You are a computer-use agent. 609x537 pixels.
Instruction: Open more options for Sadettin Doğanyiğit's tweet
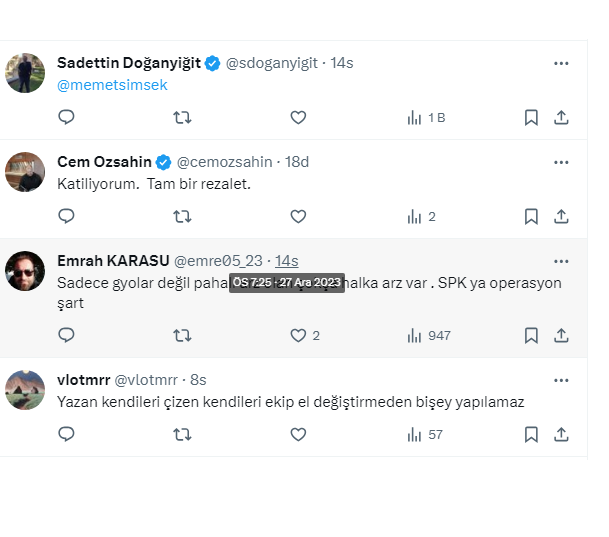[x=561, y=63]
